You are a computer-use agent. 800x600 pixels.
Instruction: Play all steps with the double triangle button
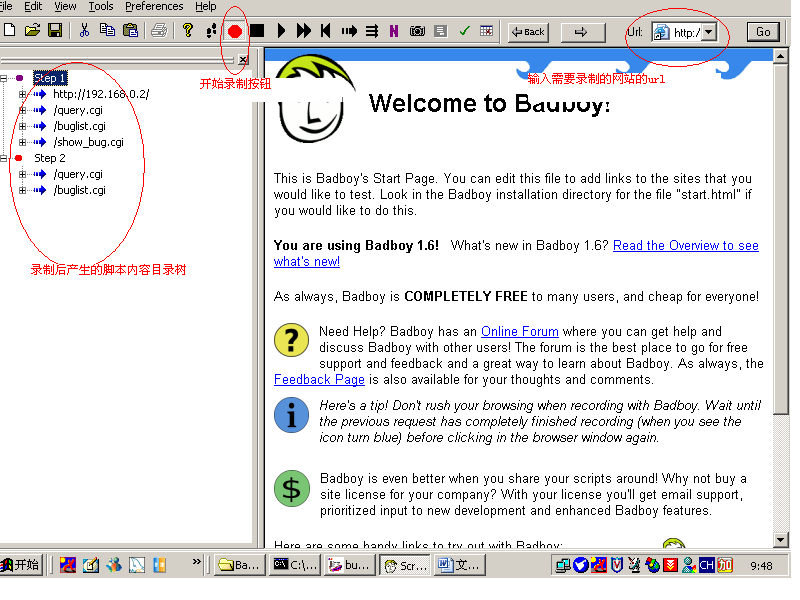(304, 31)
